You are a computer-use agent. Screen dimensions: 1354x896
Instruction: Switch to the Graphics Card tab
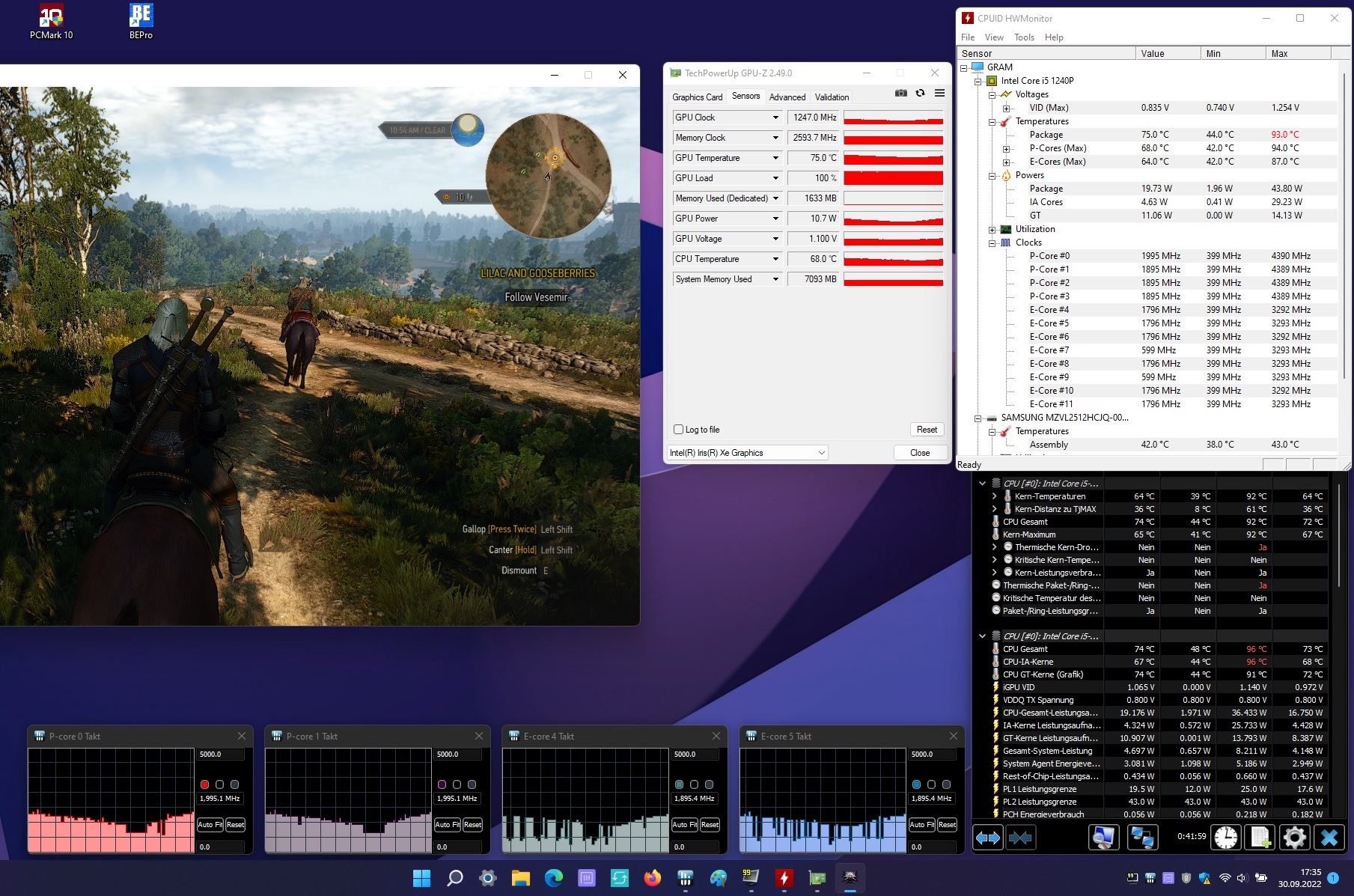[x=697, y=97]
